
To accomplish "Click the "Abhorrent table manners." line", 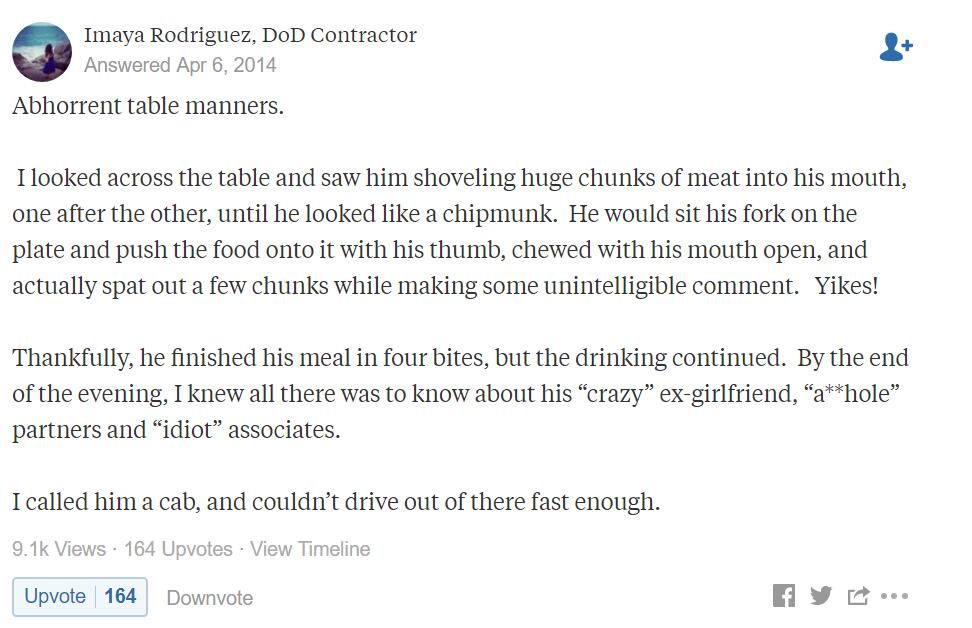I will tap(148, 106).
